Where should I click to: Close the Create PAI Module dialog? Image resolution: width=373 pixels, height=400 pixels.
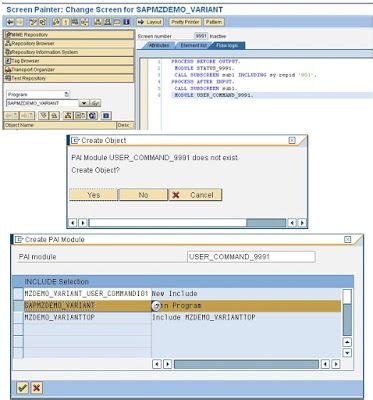coord(348,239)
